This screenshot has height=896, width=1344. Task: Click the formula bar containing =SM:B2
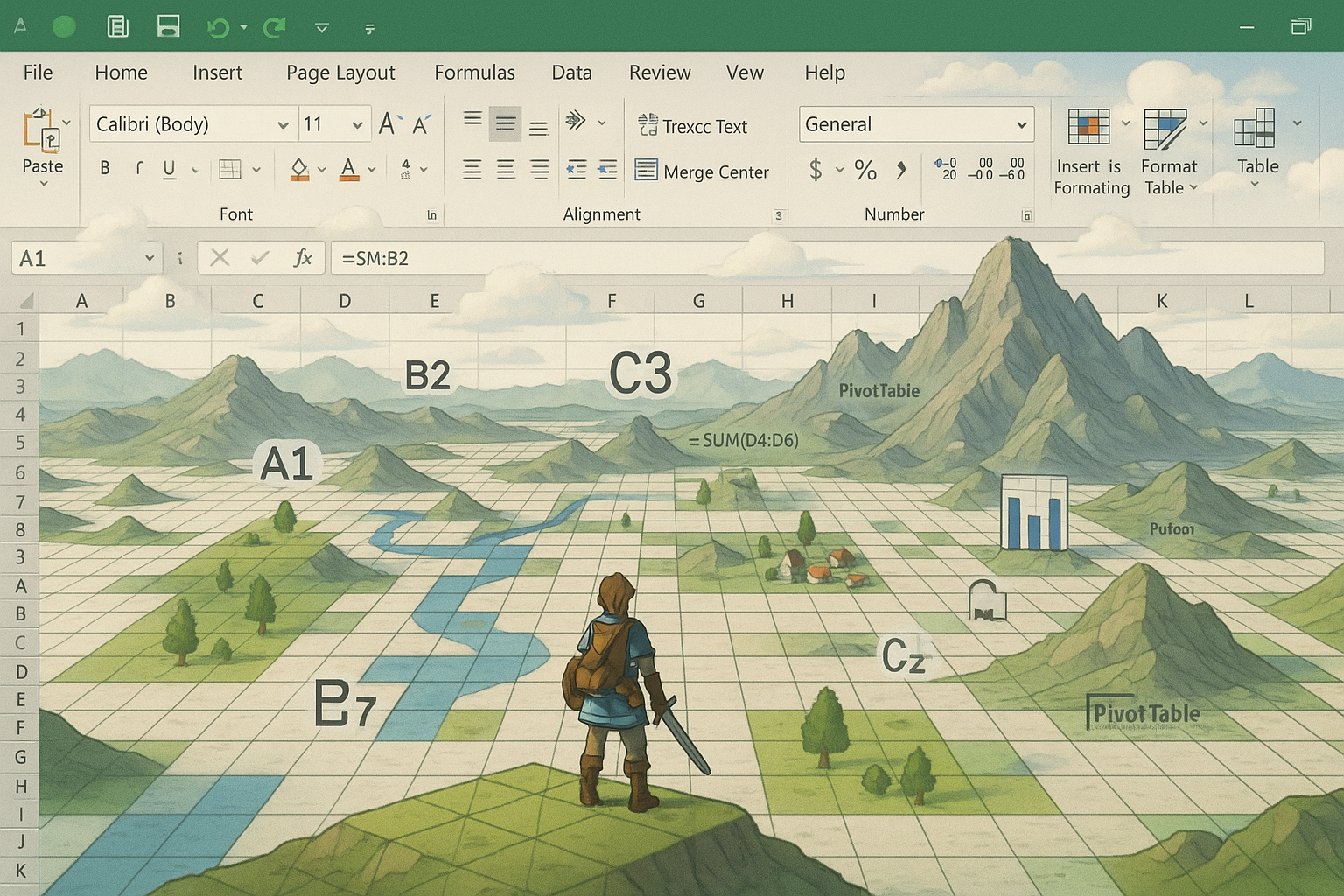[827, 258]
